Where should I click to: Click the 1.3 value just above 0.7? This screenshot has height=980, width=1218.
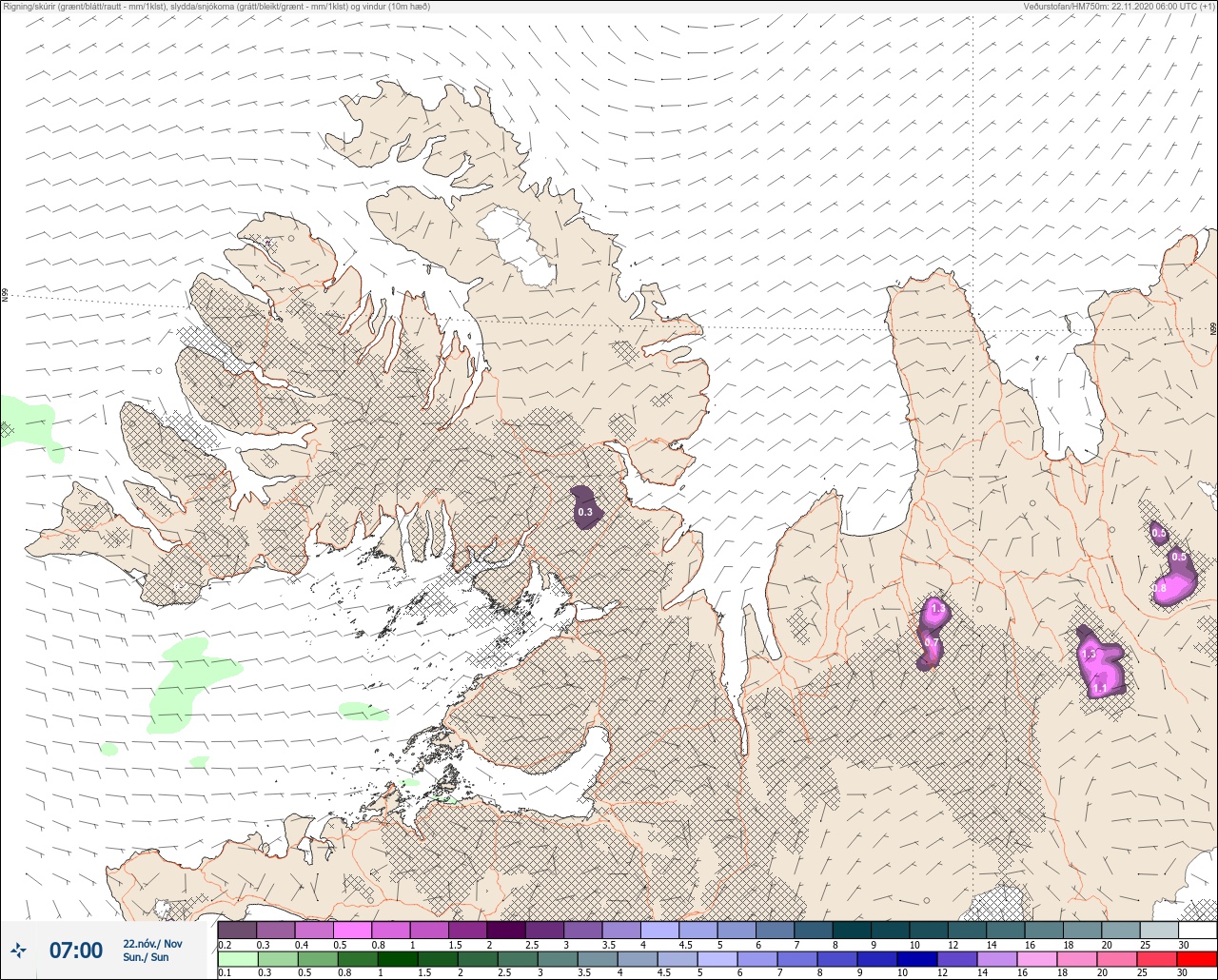pos(937,608)
